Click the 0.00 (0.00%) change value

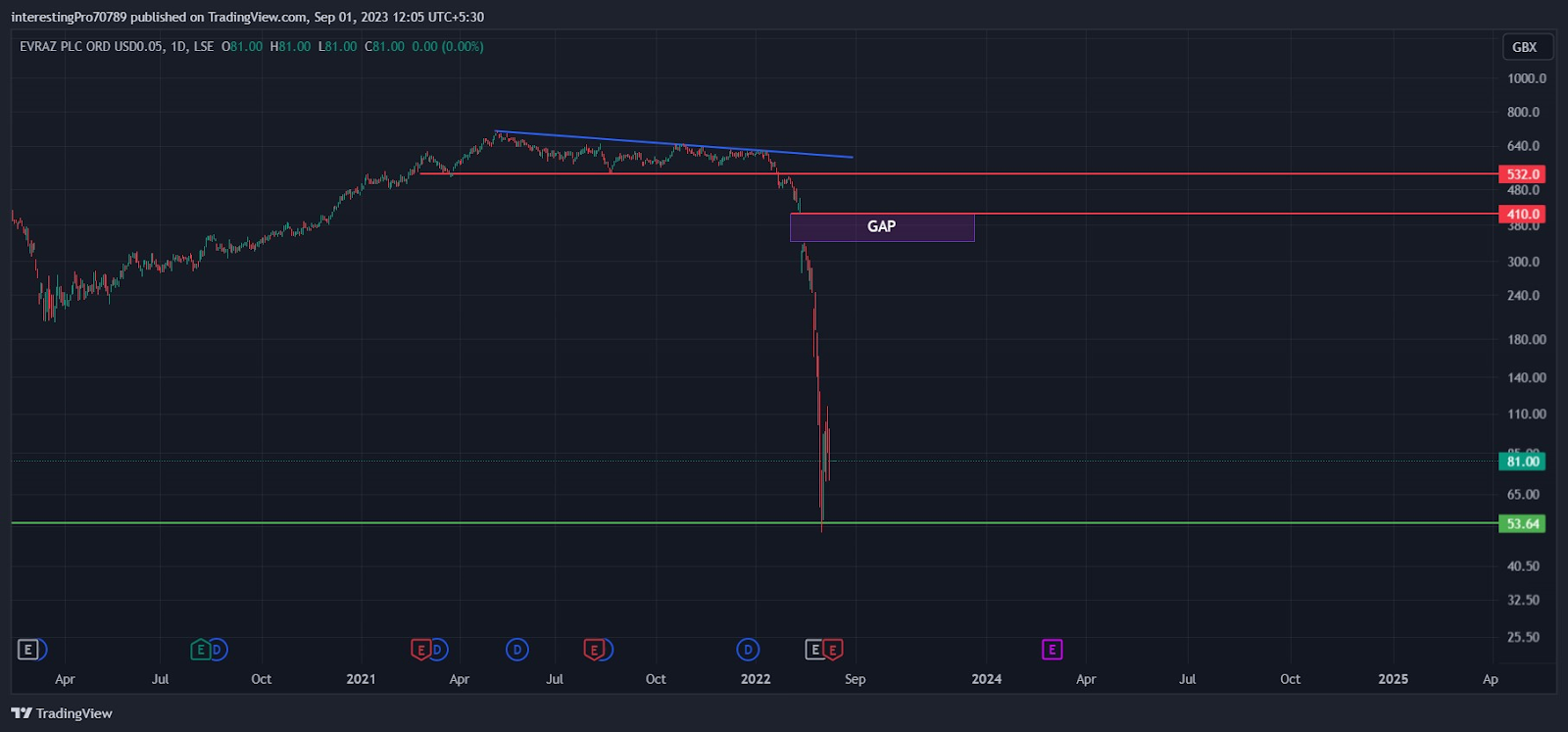[448, 46]
